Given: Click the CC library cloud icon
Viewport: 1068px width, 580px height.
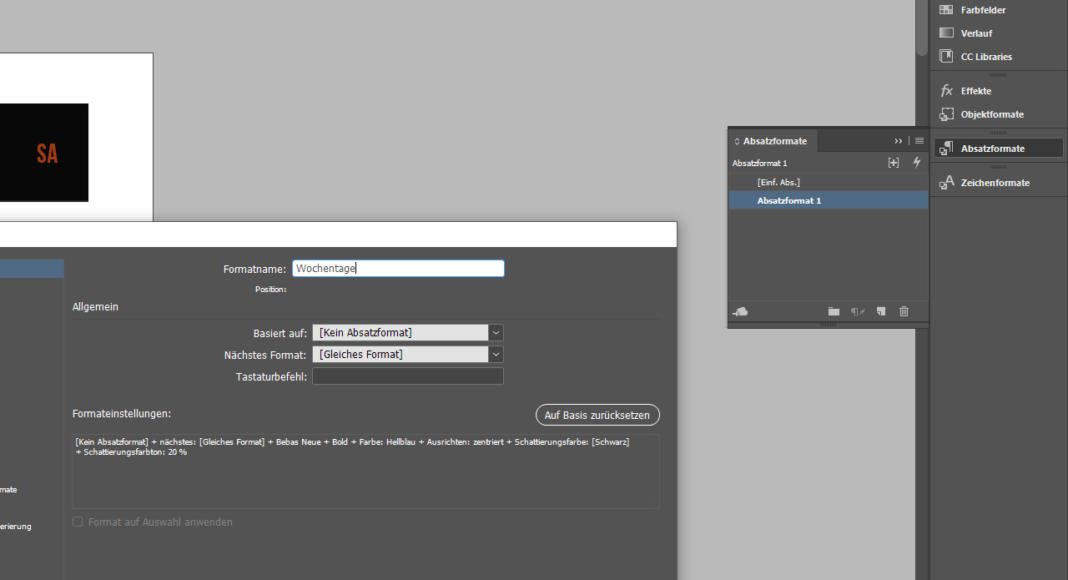Looking at the screenshot, I should (x=740, y=312).
